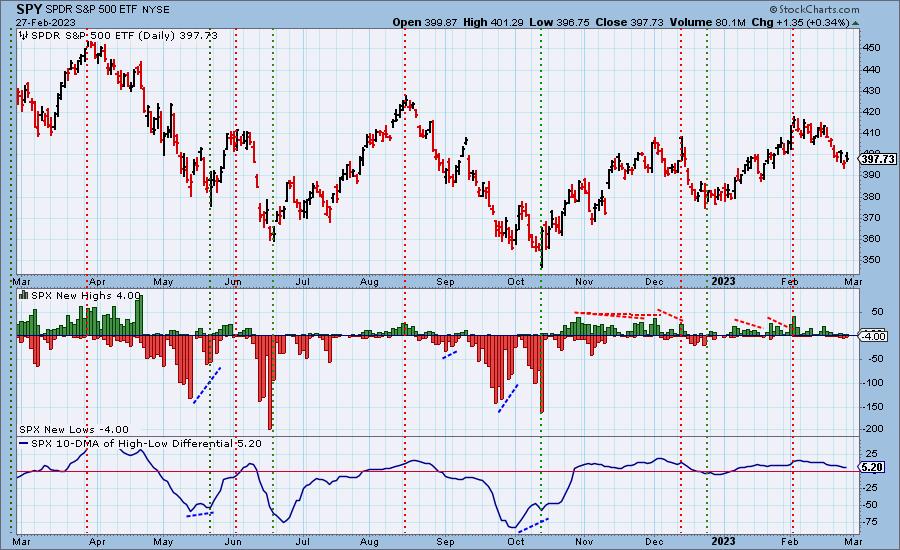Image resolution: width=900 pixels, height=550 pixels.
Task: Click the 350 price axis label
Action: pyautogui.click(x=871, y=259)
